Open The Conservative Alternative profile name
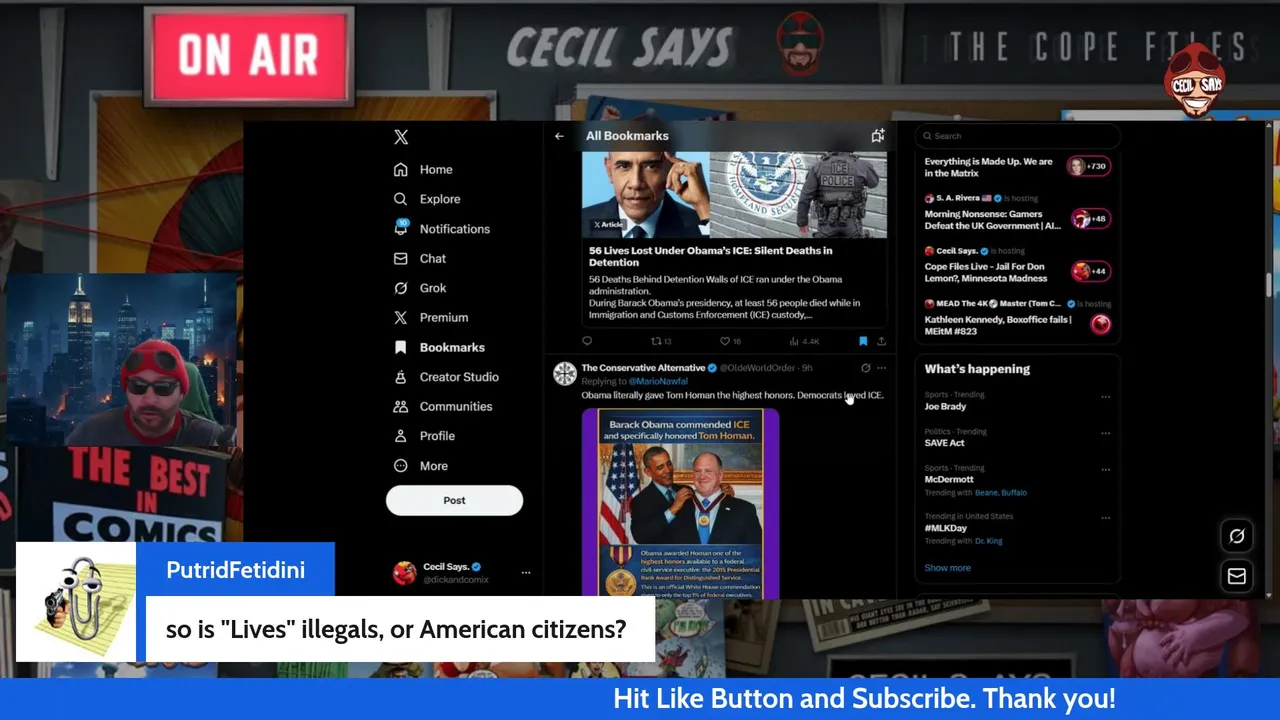The height and width of the screenshot is (720, 1280). click(x=643, y=368)
